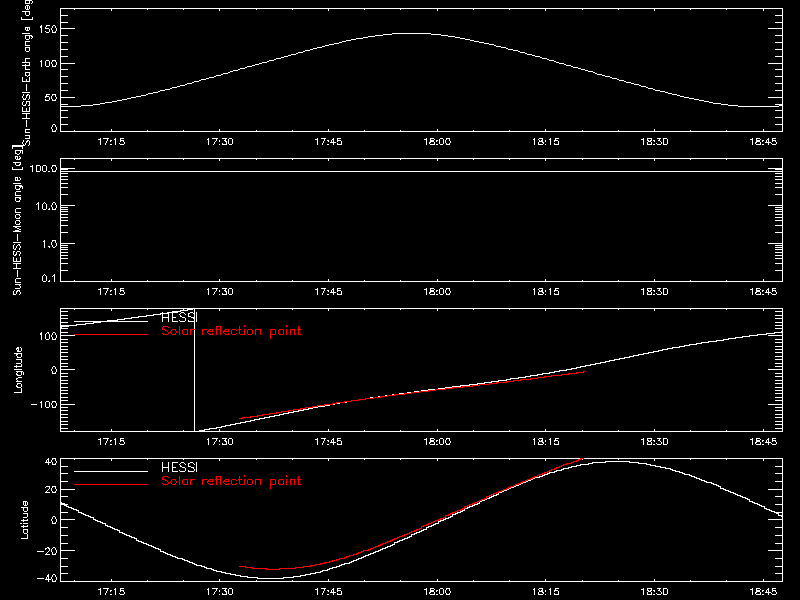Click 18:00 label under Earth angle plot

[x=437, y=142]
